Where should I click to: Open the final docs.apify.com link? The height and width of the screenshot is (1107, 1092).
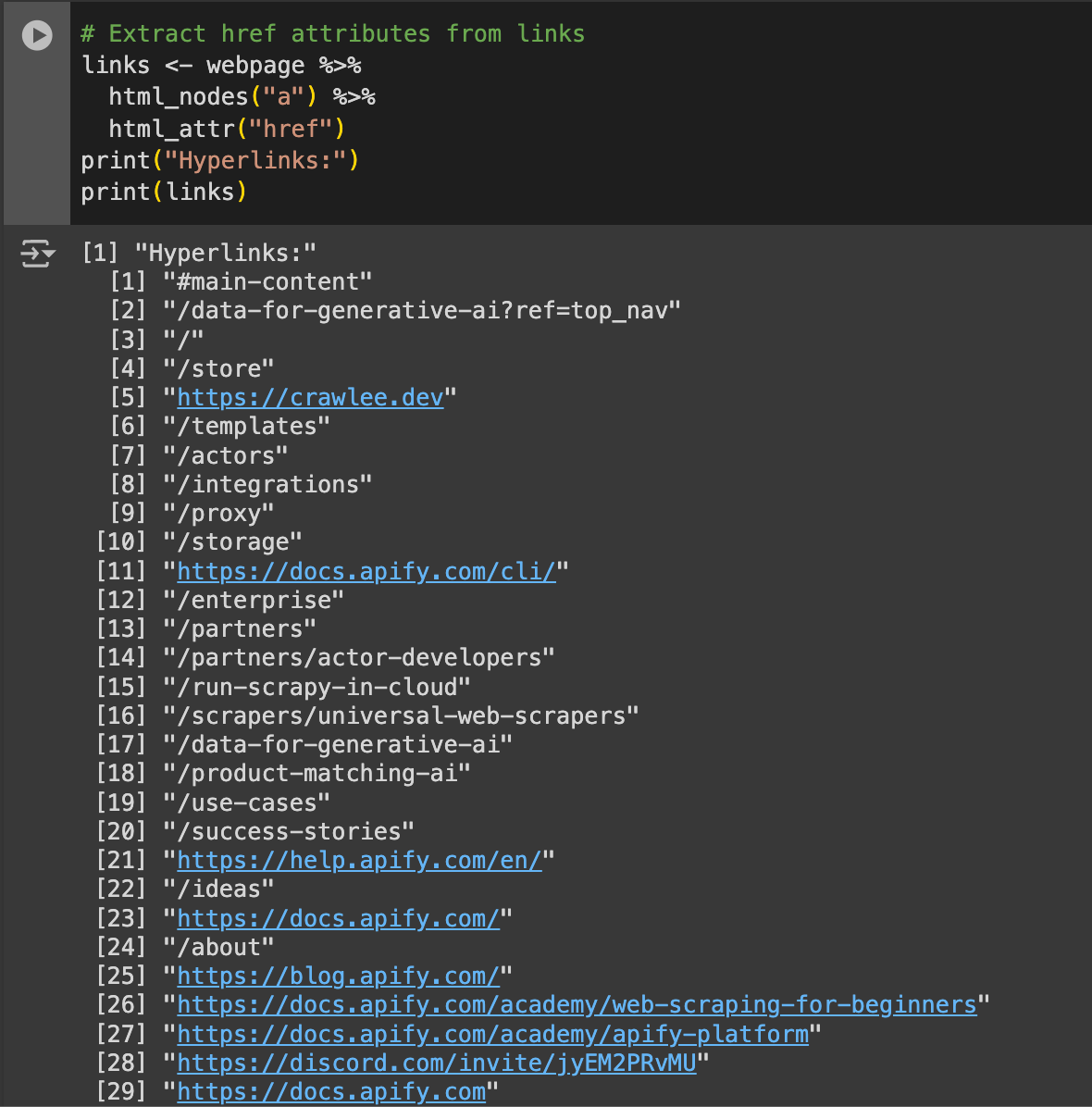pyautogui.click(x=331, y=1092)
